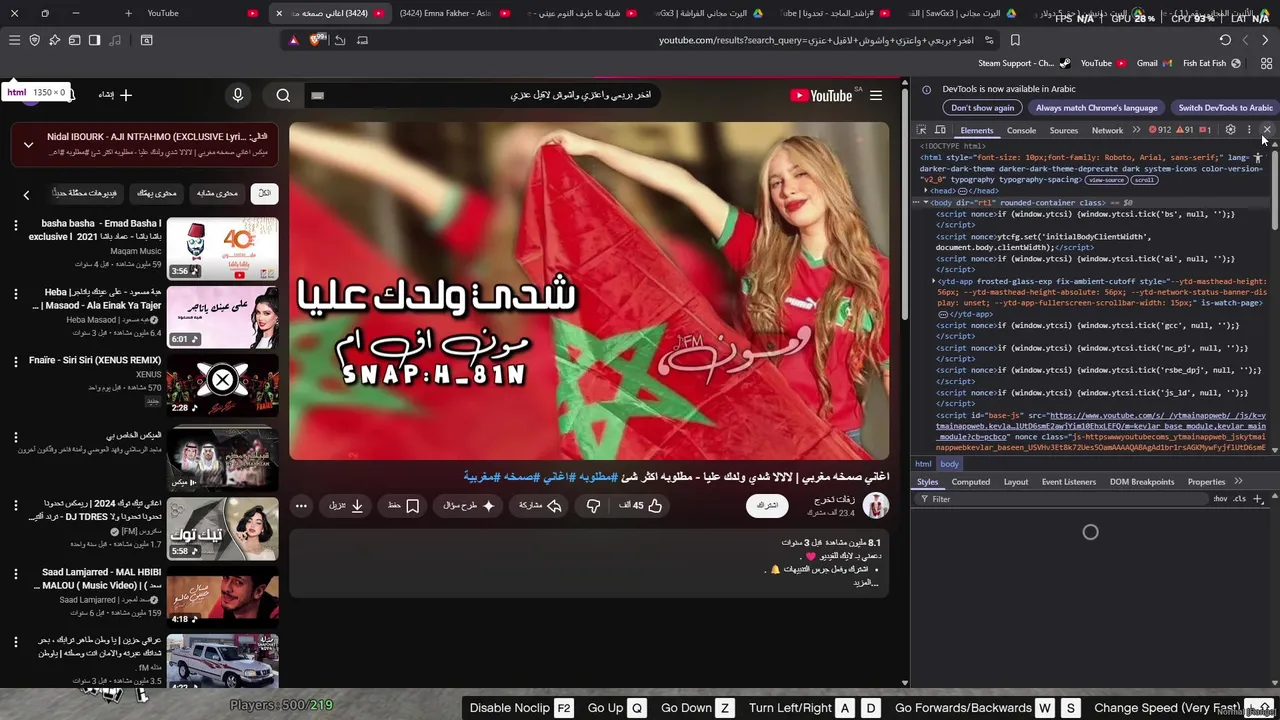Viewport: 1280px width, 720px height.
Task: Open the Properties tab in DevTools
Action: tap(1206, 482)
